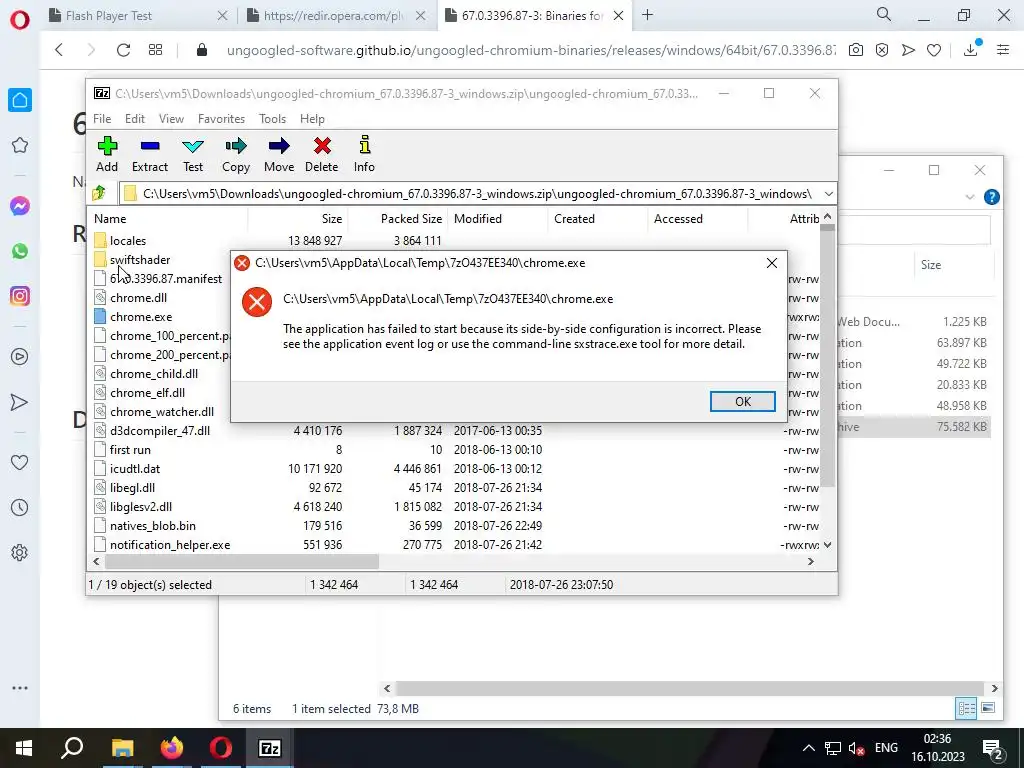Click the Test toolbar icon

pyautogui.click(x=193, y=146)
